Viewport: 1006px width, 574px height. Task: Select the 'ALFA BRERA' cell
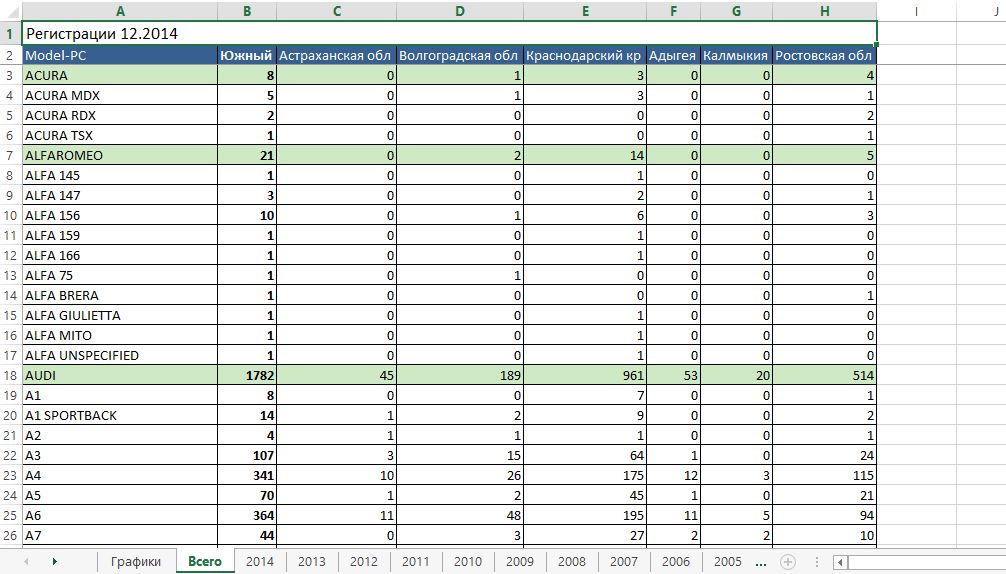pyautogui.click(x=120, y=295)
